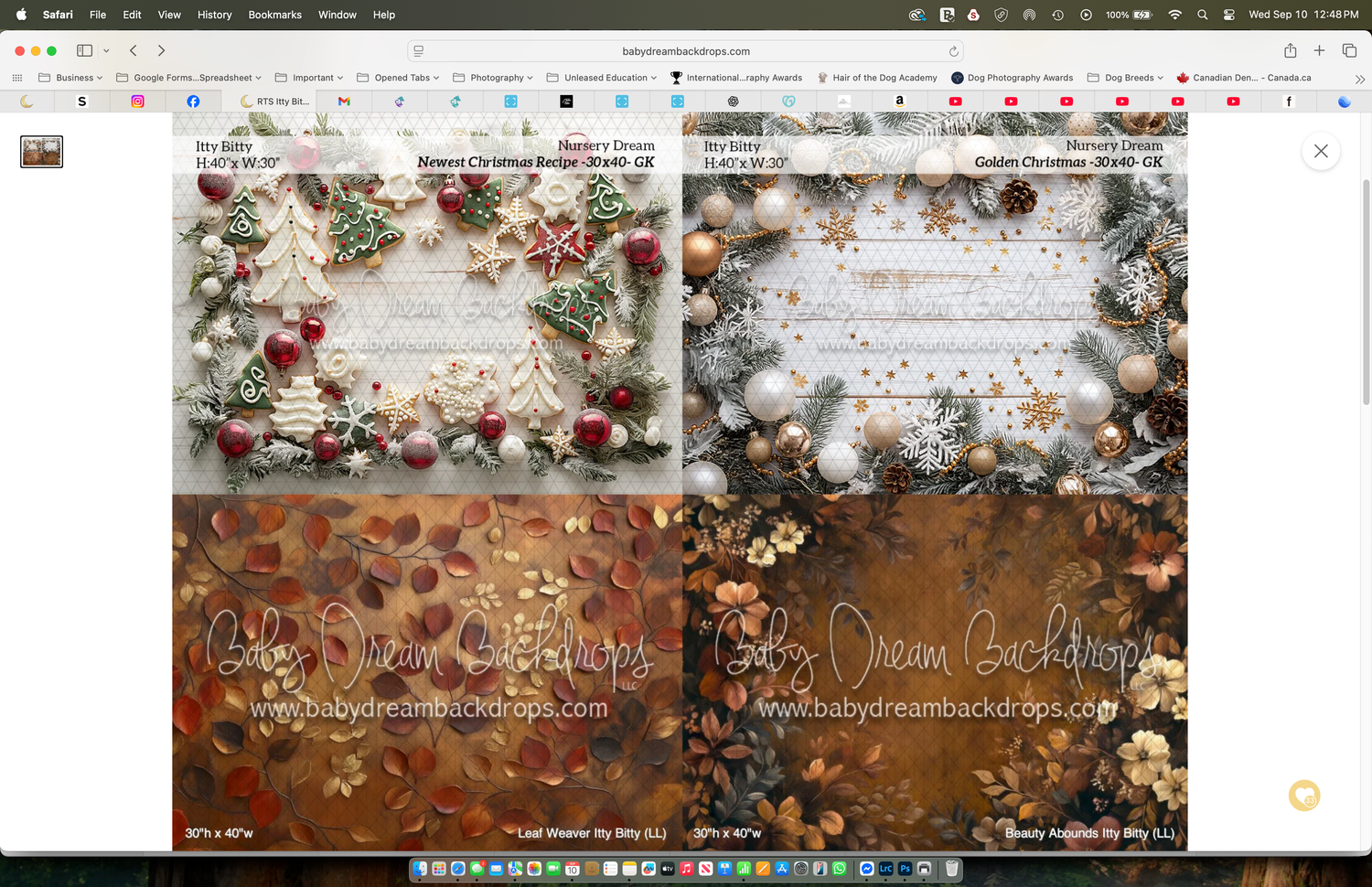Expand the Important bookmarks folder
Screen dimensions: 1372x887
[x=309, y=78]
